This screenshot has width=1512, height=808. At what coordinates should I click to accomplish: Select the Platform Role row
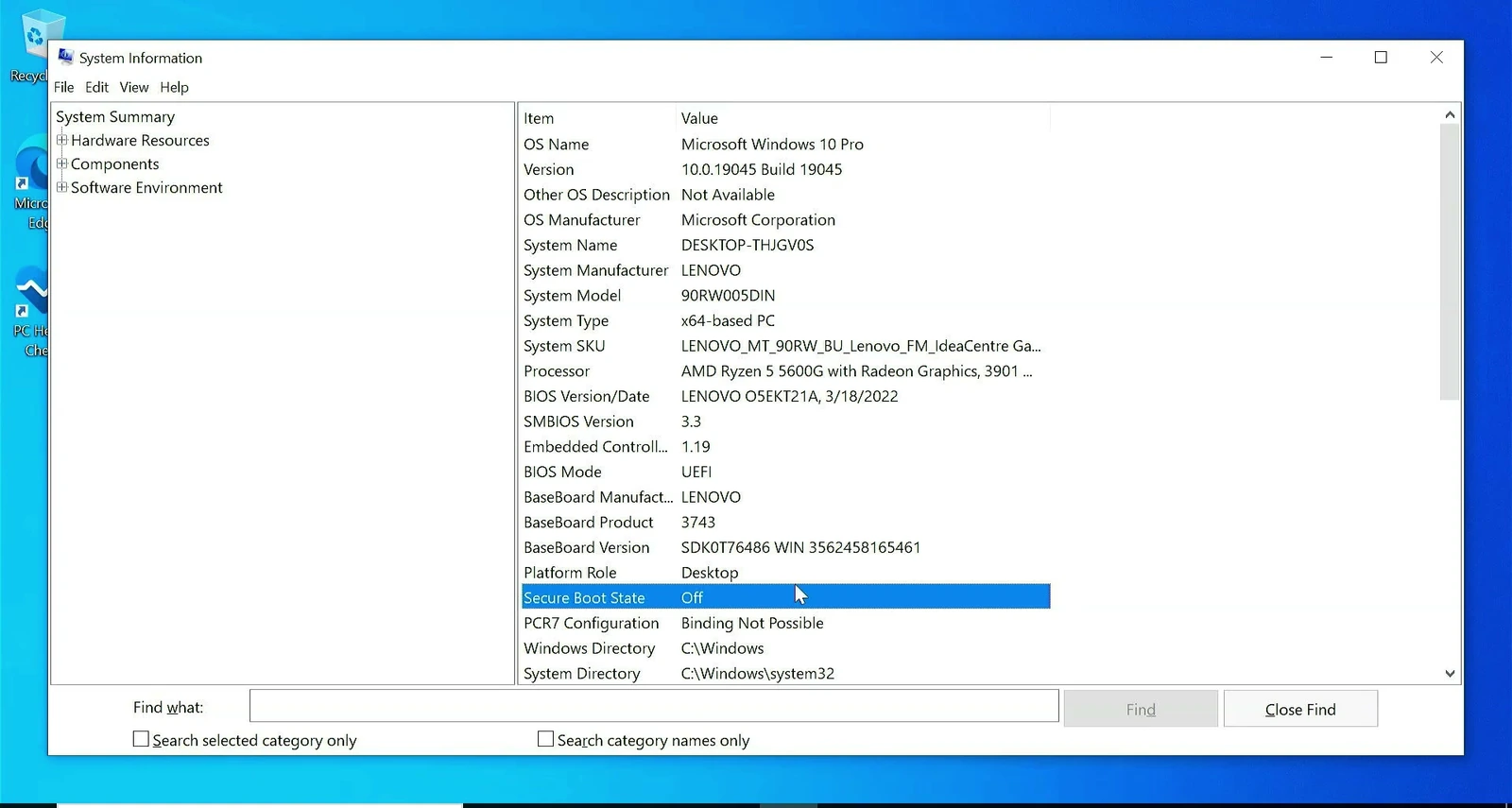point(786,572)
